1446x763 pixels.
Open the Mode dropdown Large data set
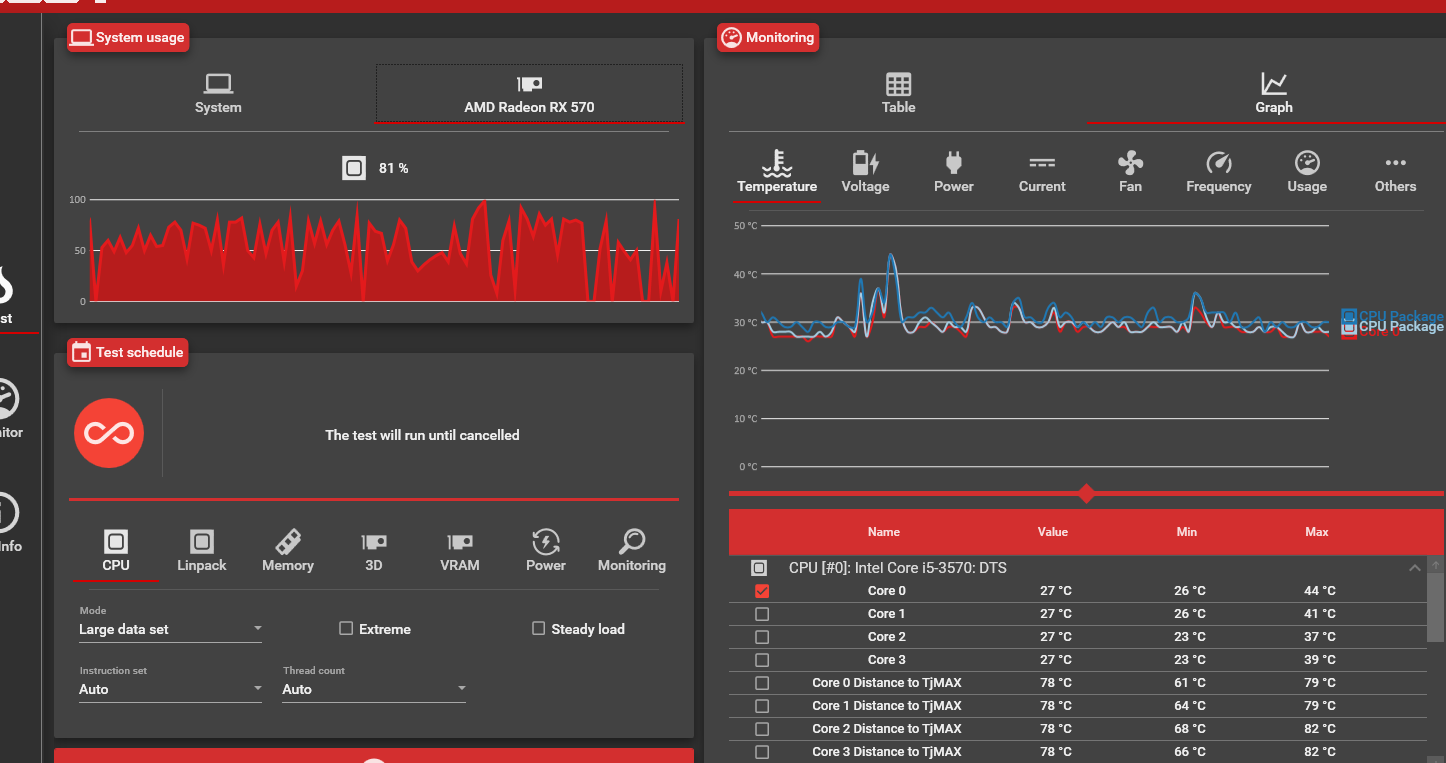click(170, 629)
